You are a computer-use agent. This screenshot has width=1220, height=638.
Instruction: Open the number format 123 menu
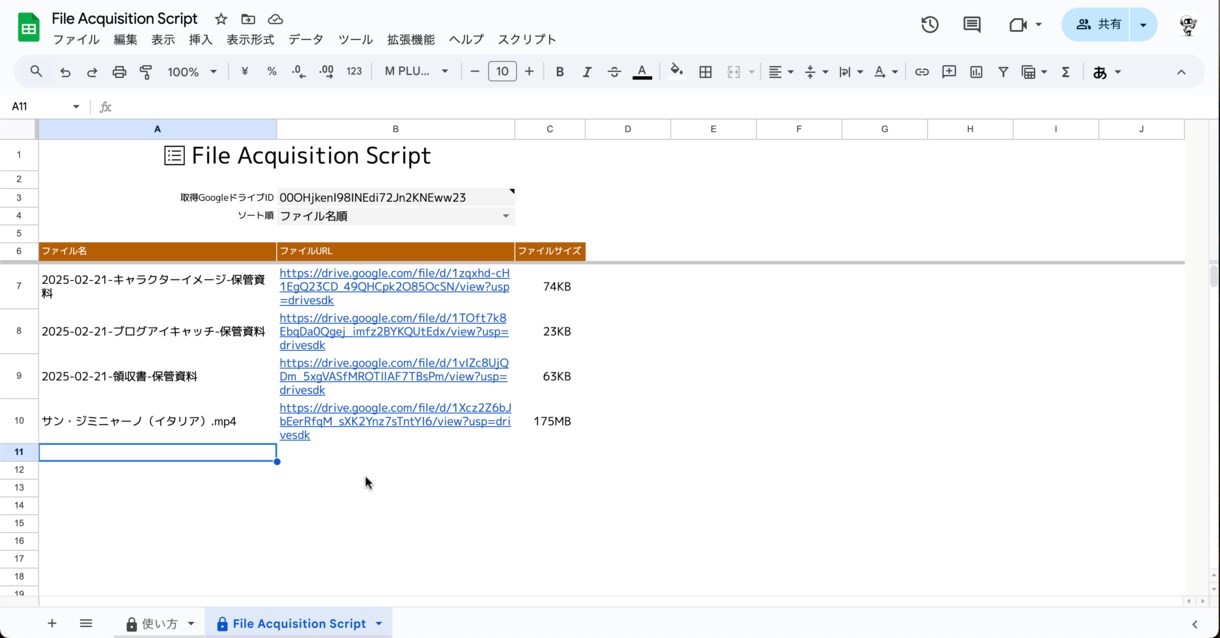click(354, 72)
